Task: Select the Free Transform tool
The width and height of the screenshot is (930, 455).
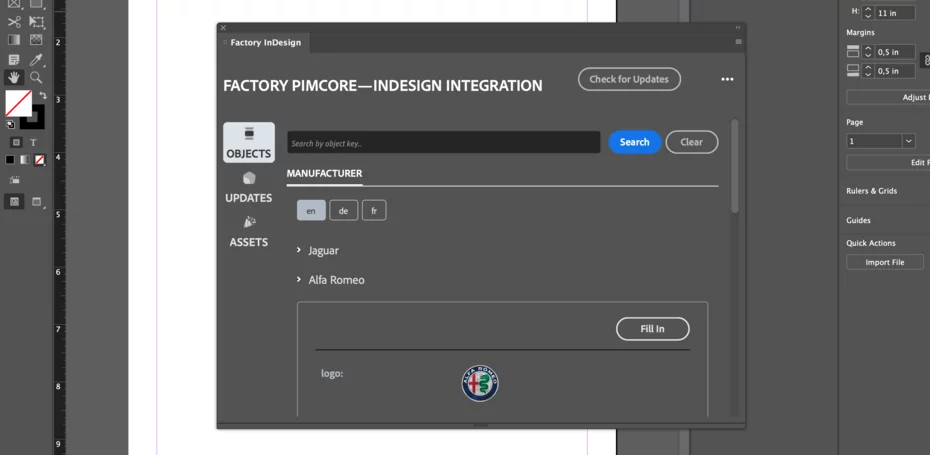Action: [36, 23]
